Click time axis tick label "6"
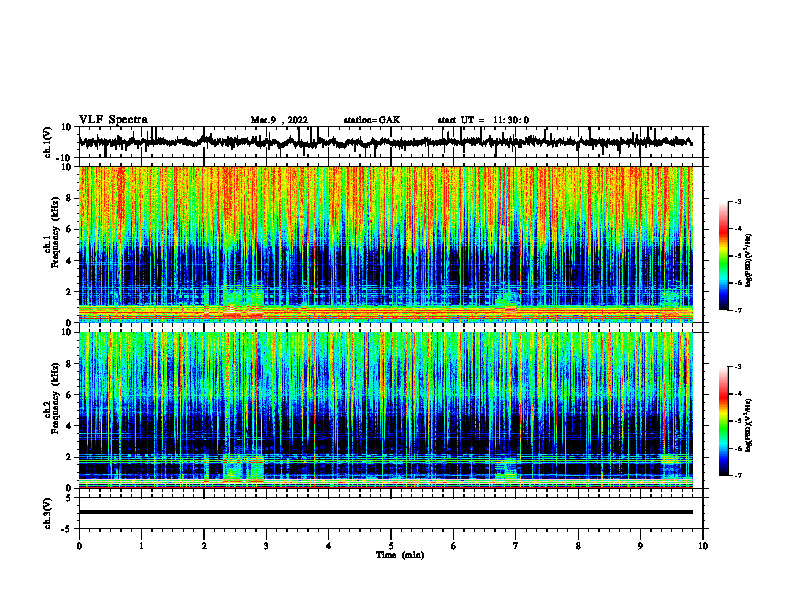This screenshot has width=792, height=612. pyautogui.click(x=454, y=546)
